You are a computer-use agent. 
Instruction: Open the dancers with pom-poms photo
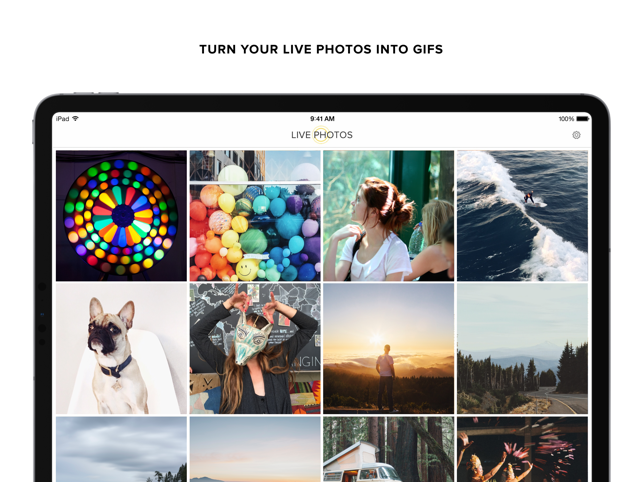point(522,449)
